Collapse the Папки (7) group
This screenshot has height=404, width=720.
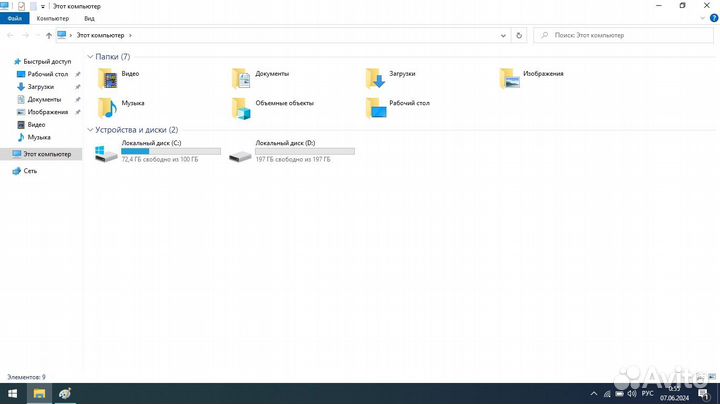pos(91,57)
